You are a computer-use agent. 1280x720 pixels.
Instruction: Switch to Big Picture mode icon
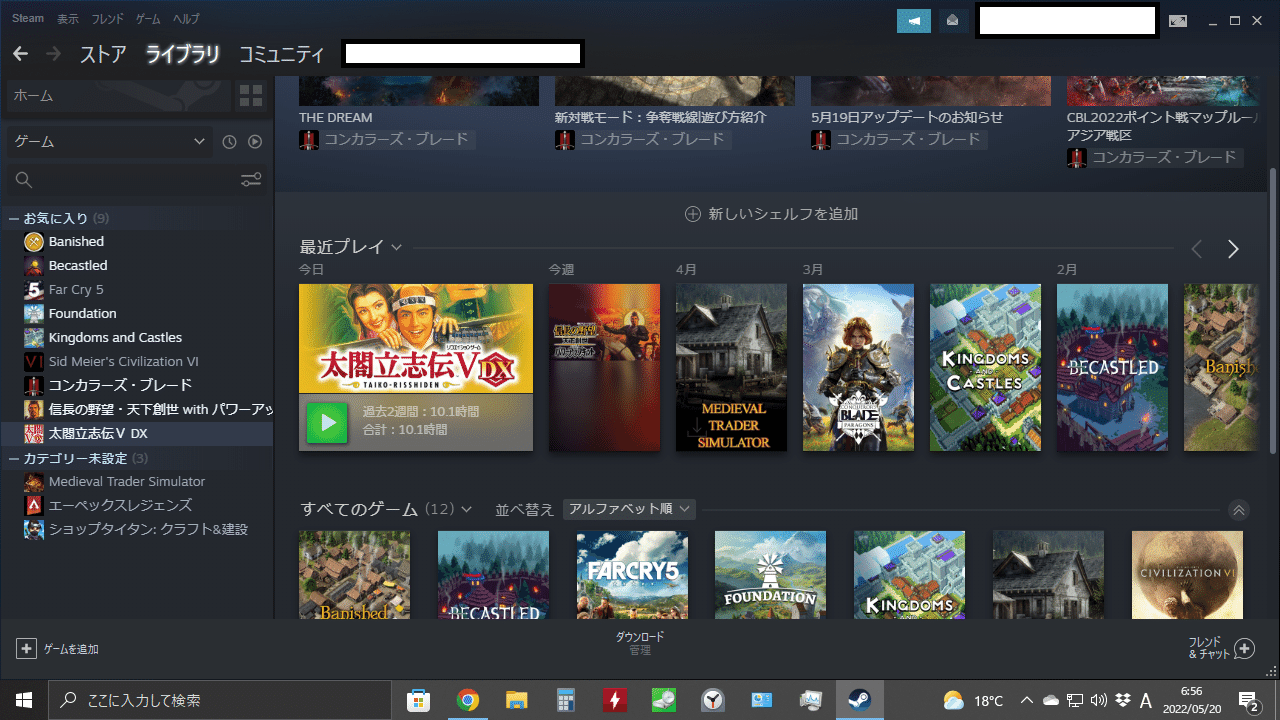[1178, 21]
